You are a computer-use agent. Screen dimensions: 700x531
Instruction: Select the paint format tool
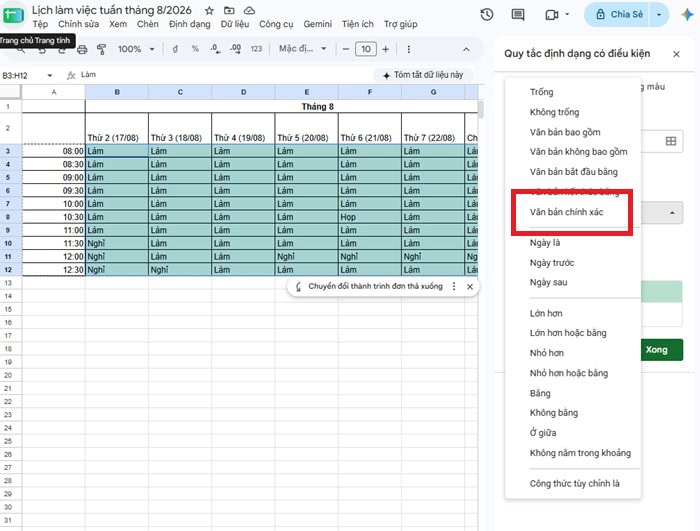[102, 49]
